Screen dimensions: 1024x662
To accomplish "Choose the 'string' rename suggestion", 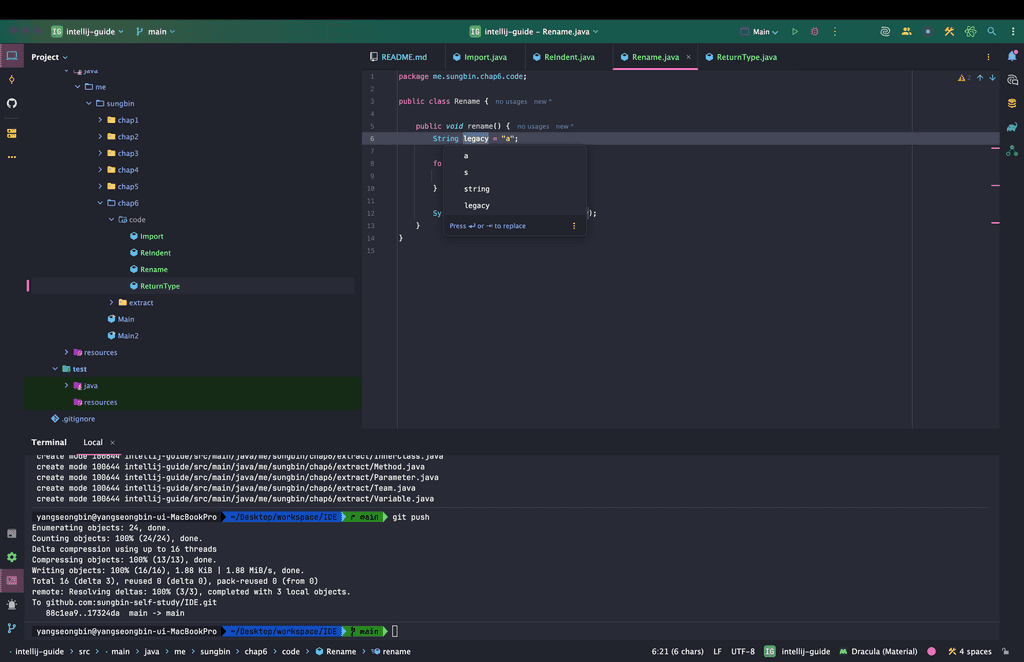I will point(477,189).
